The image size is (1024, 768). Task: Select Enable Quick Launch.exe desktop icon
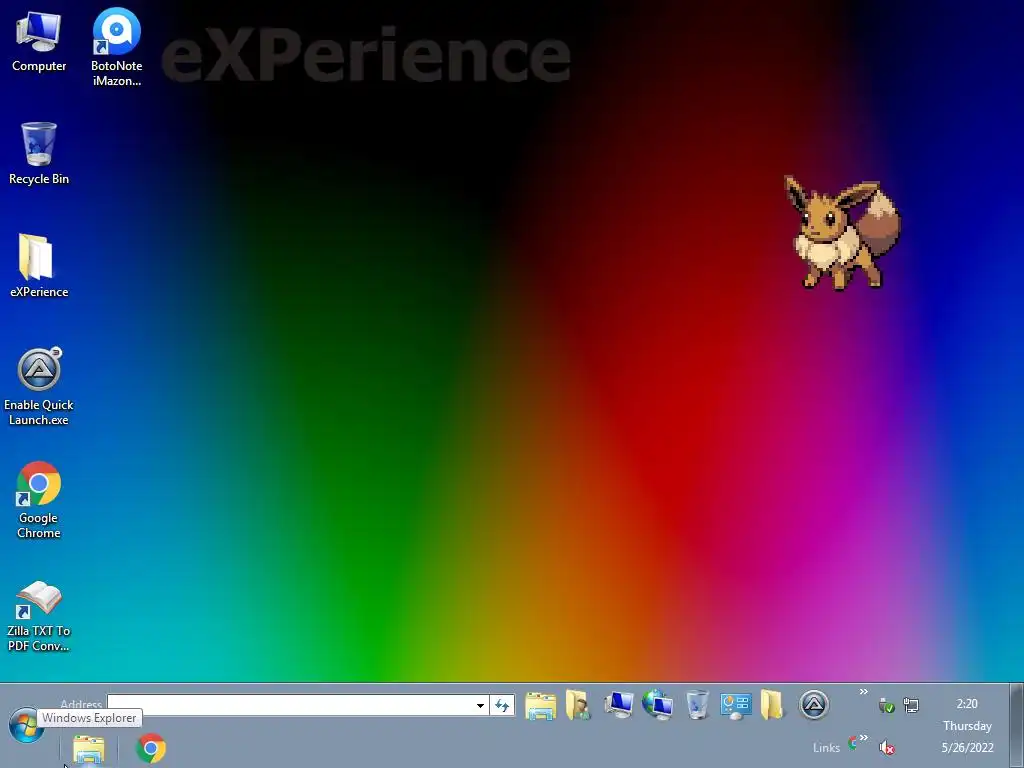[39, 387]
